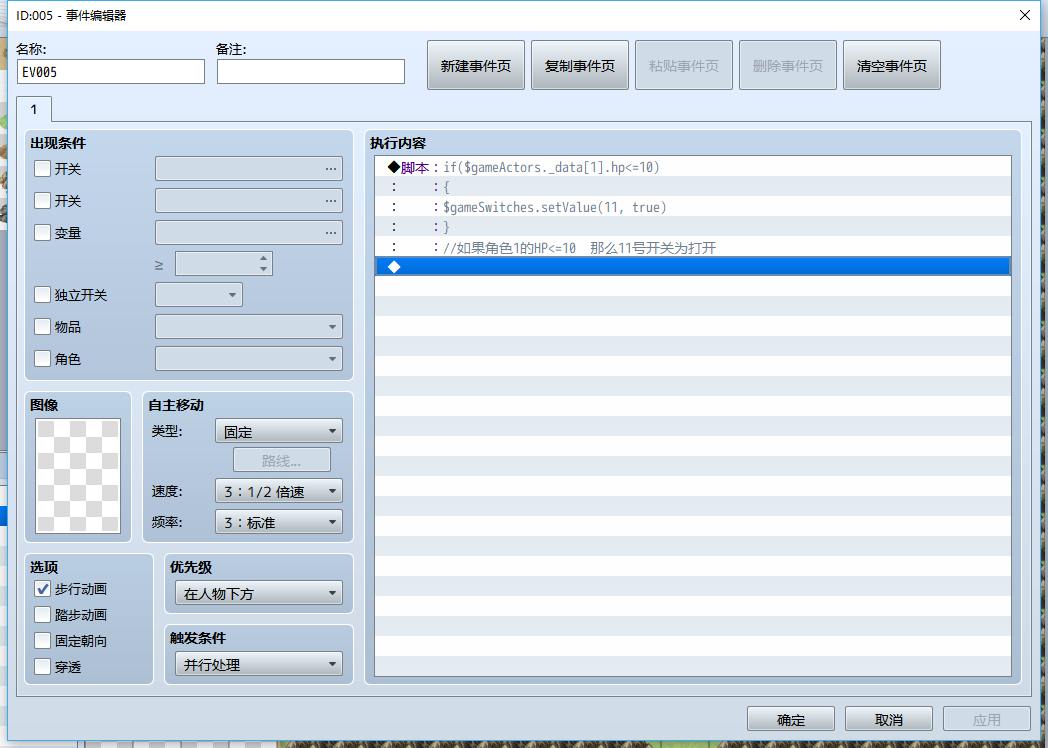Open the 物品 dropdown
1048x748 pixels.
click(x=249, y=327)
